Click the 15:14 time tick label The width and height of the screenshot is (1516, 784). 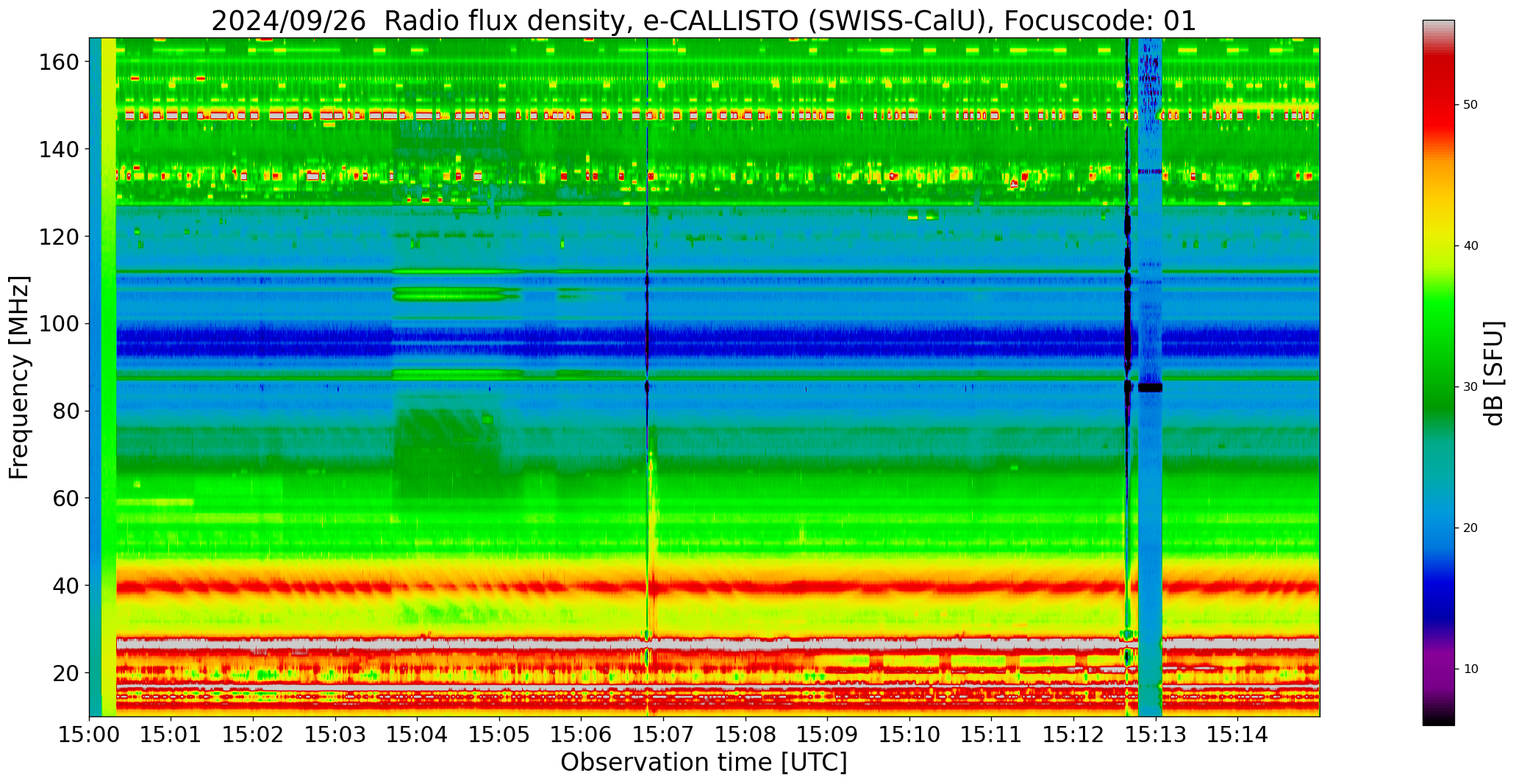point(1237,734)
